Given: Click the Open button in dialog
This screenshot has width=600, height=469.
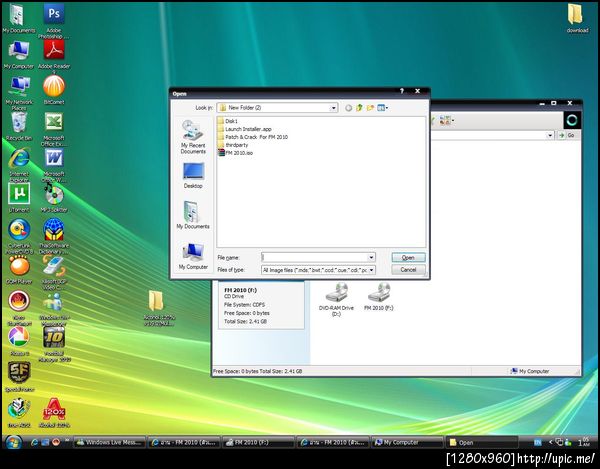Looking at the screenshot, I should click(x=408, y=257).
